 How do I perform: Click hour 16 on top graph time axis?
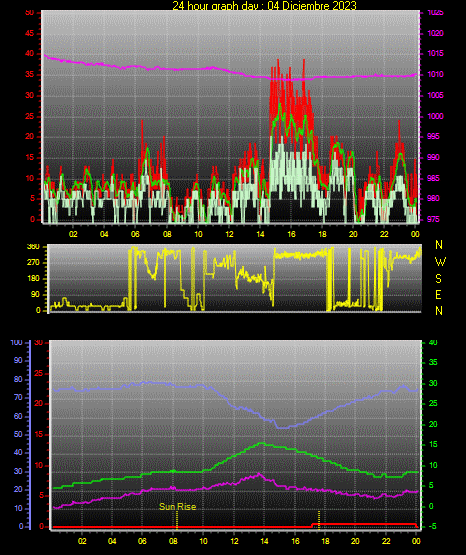coord(291,234)
